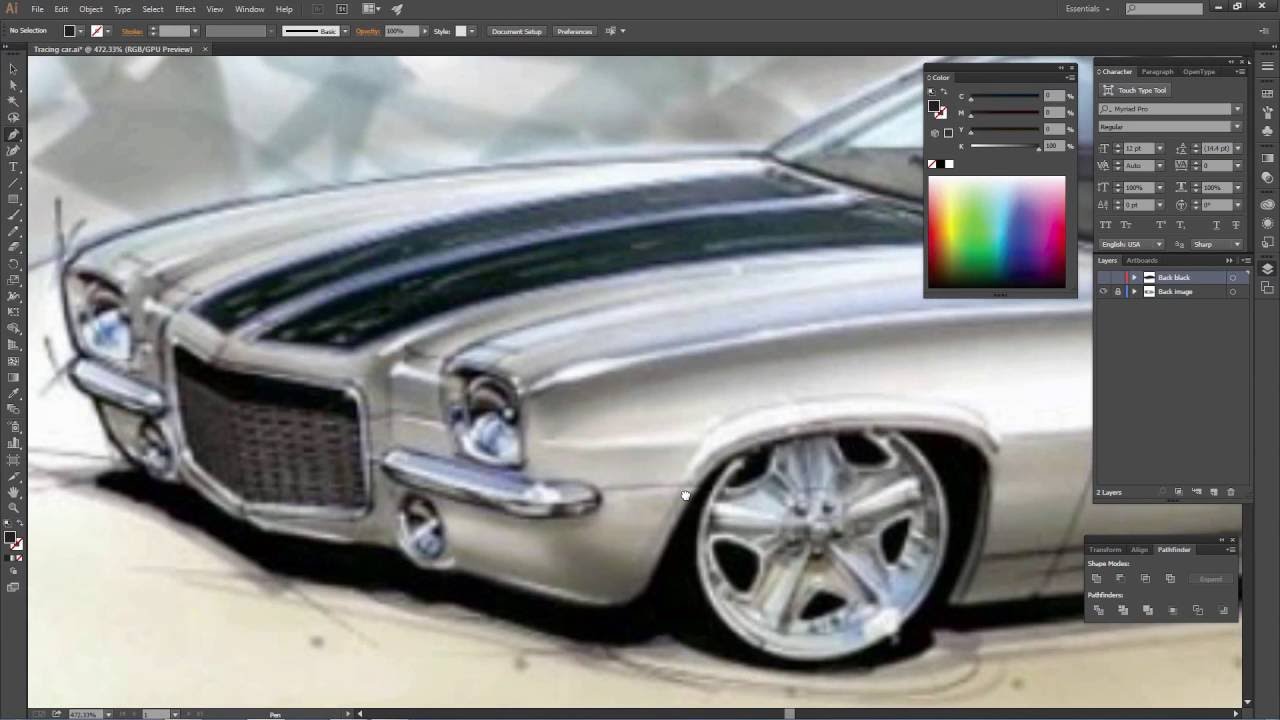Image resolution: width=1280 pixels, height=720 pixels.
Task: Expand the Back black layer contents
Action: click(1134, 277)
